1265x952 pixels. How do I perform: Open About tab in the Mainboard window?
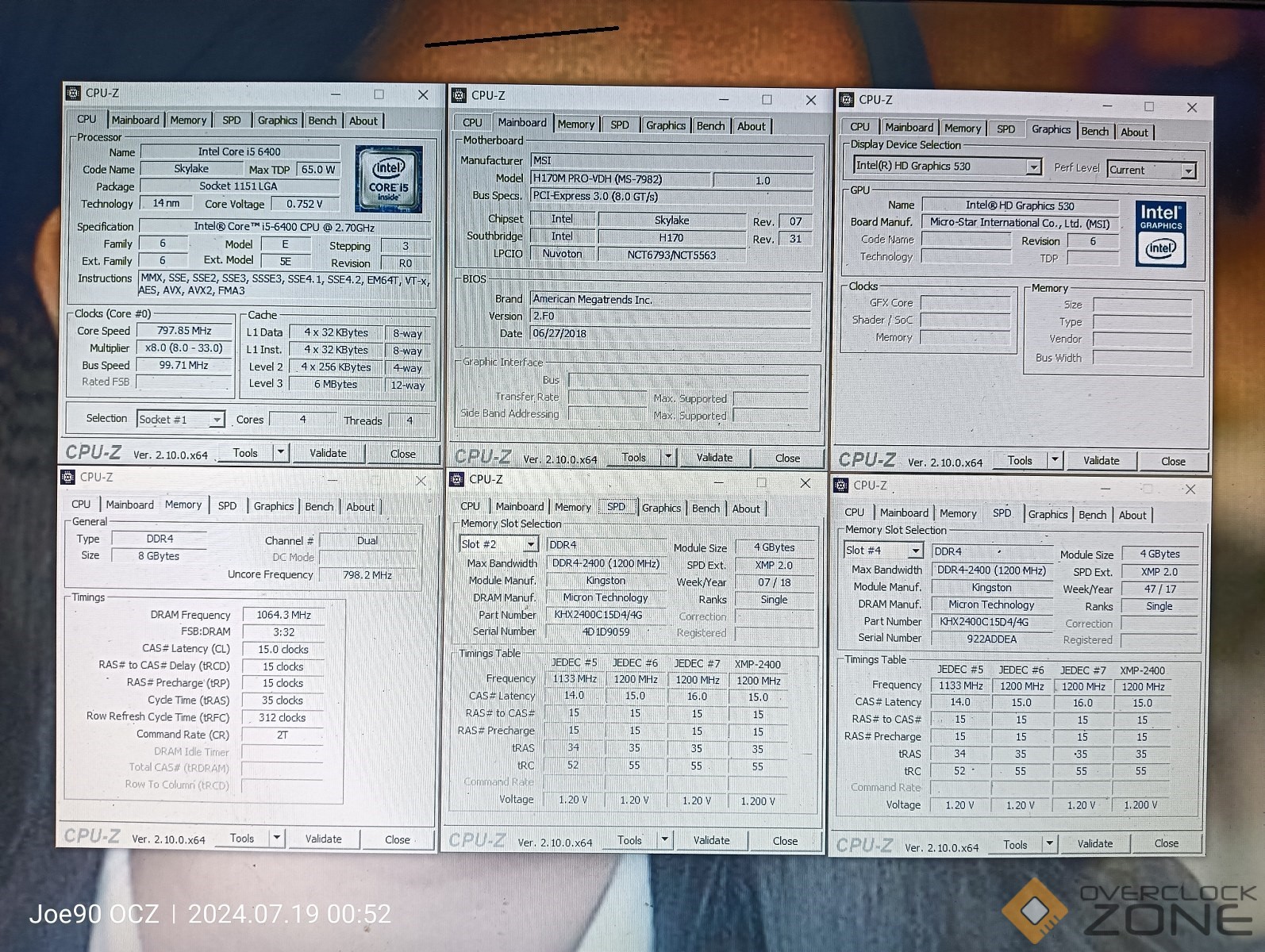(x=751, y=125)
